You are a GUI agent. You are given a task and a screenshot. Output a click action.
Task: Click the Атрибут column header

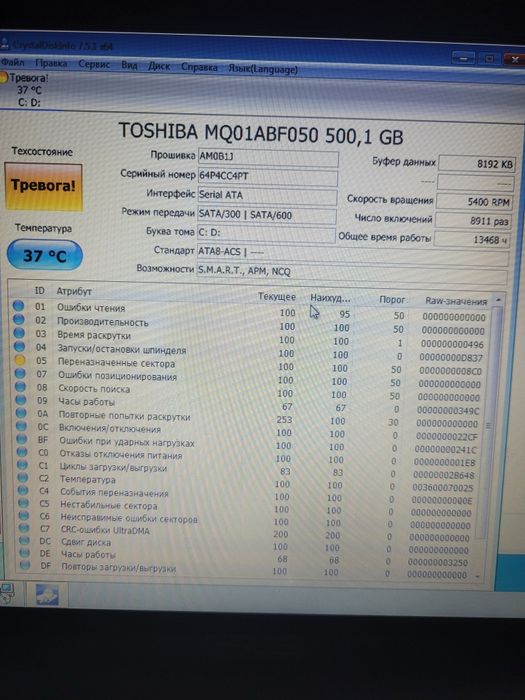74,292
